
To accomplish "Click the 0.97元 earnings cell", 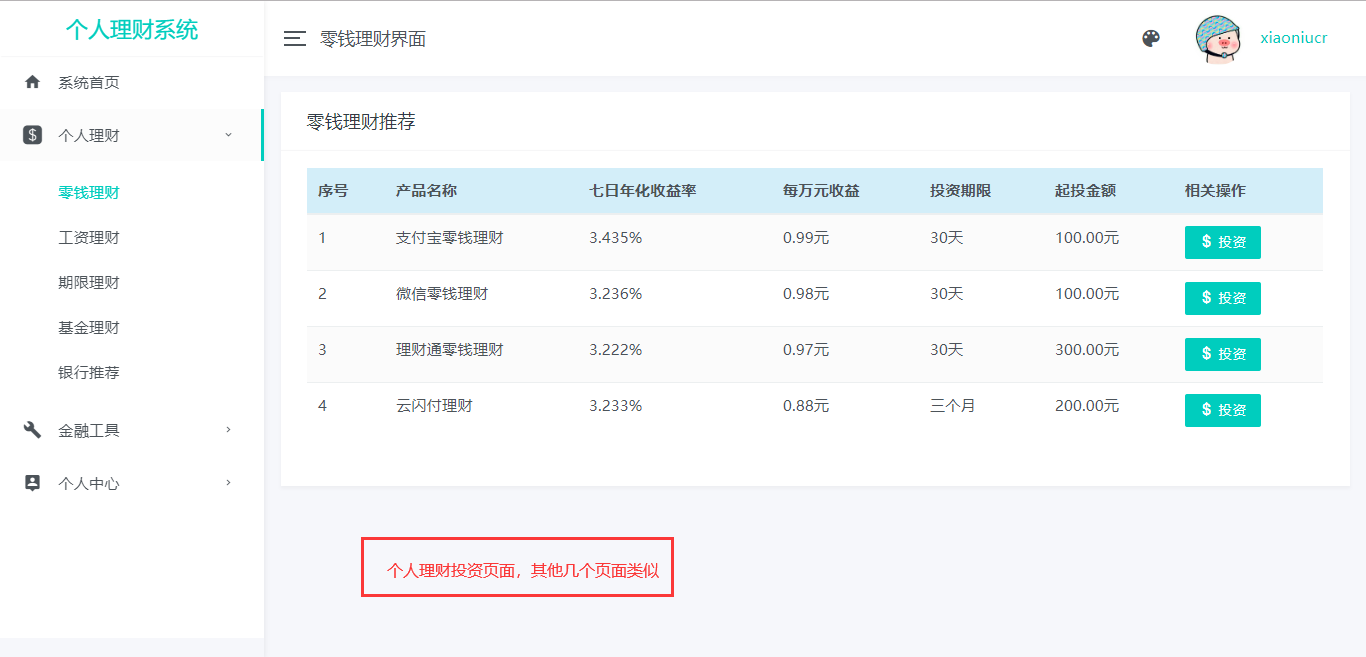I will (806, 350).
